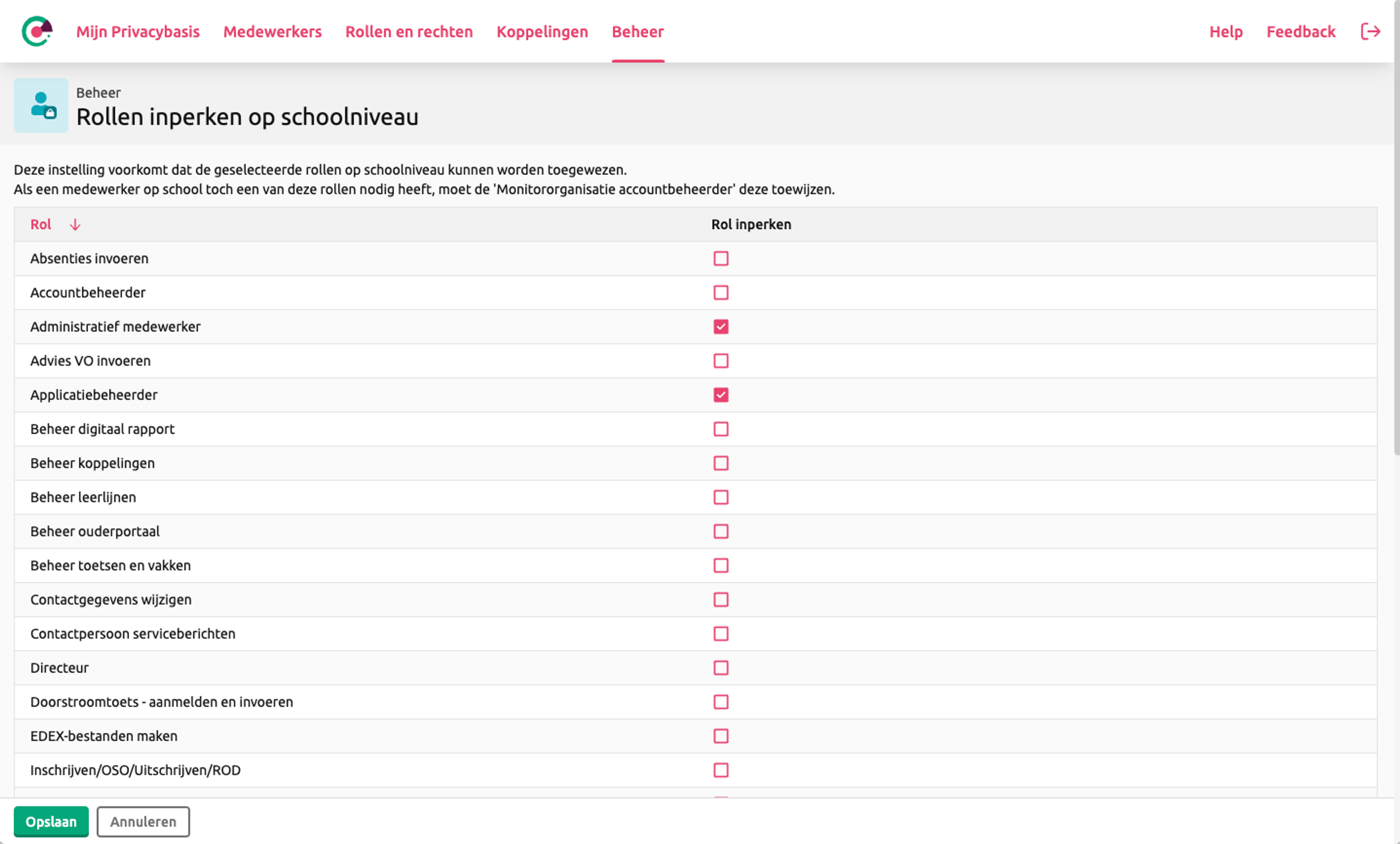Check the Beheer leerlijnen checkbox
1400x844 pixels.
point(720,497)
